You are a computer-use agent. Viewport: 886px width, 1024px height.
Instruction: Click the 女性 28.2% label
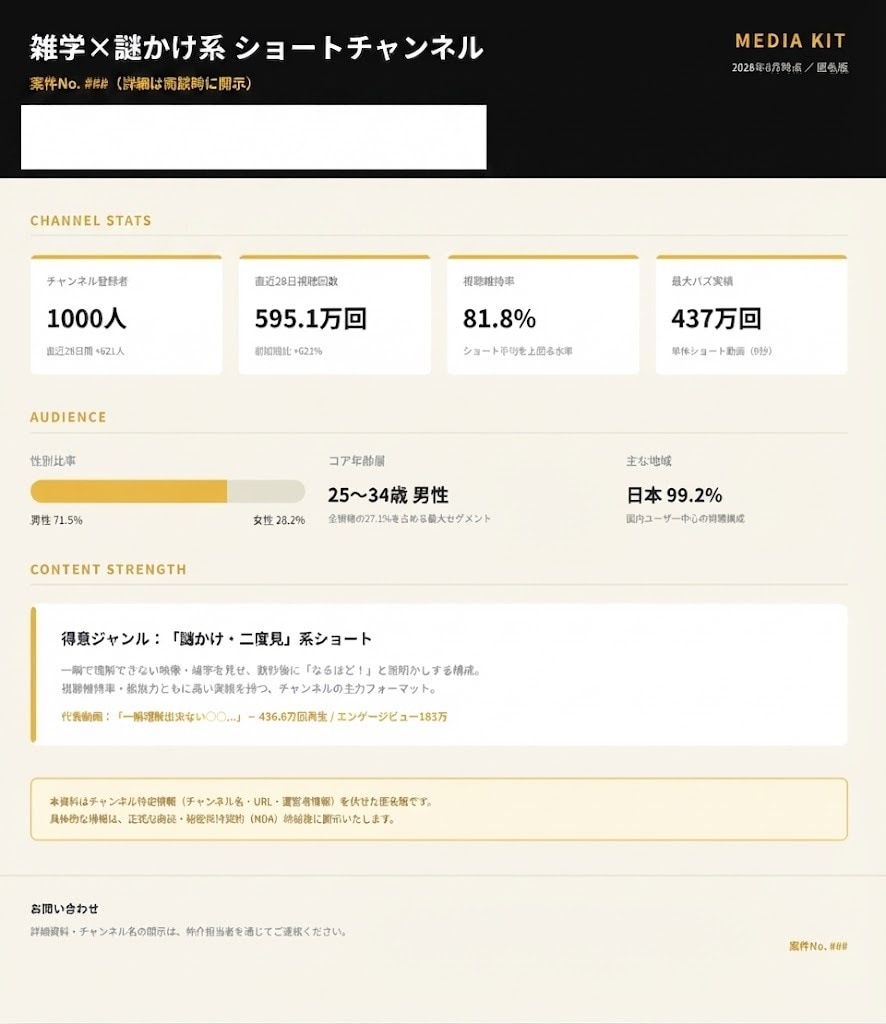(x=279, y=520)
